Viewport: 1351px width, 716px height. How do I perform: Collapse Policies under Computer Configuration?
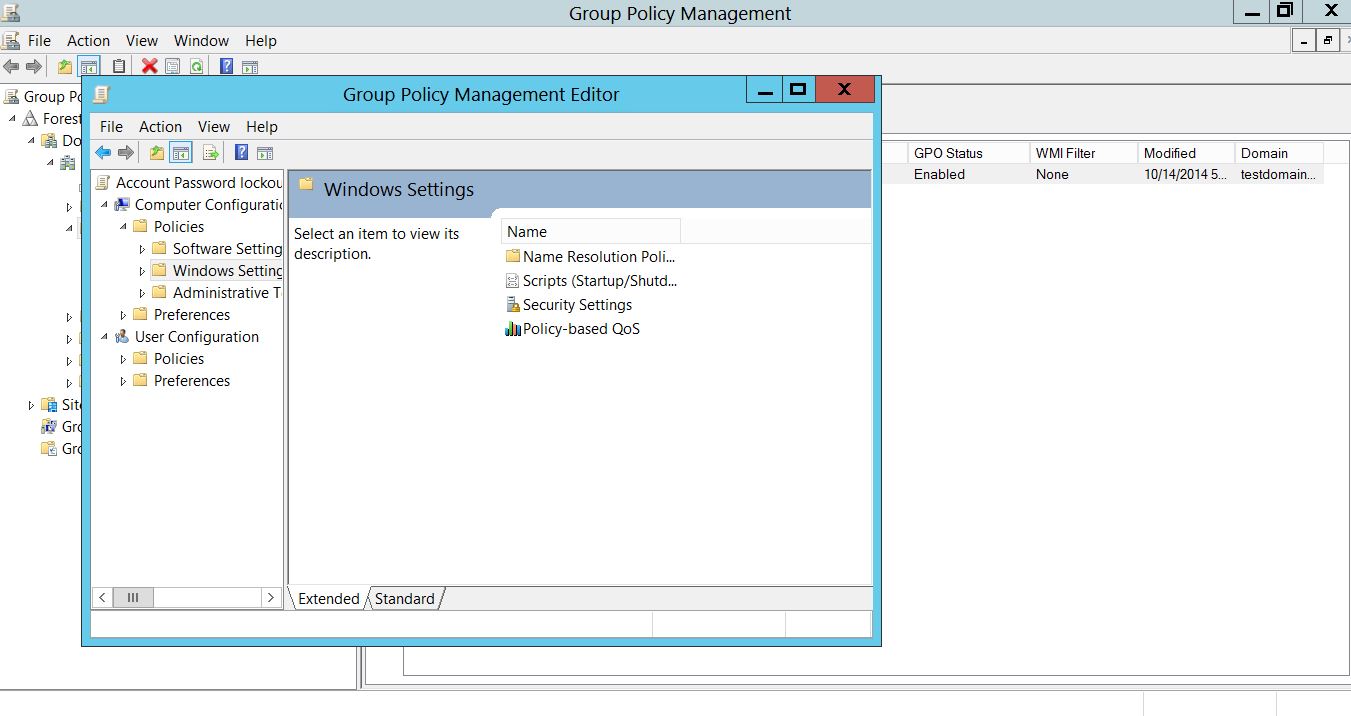coord(123,227)
